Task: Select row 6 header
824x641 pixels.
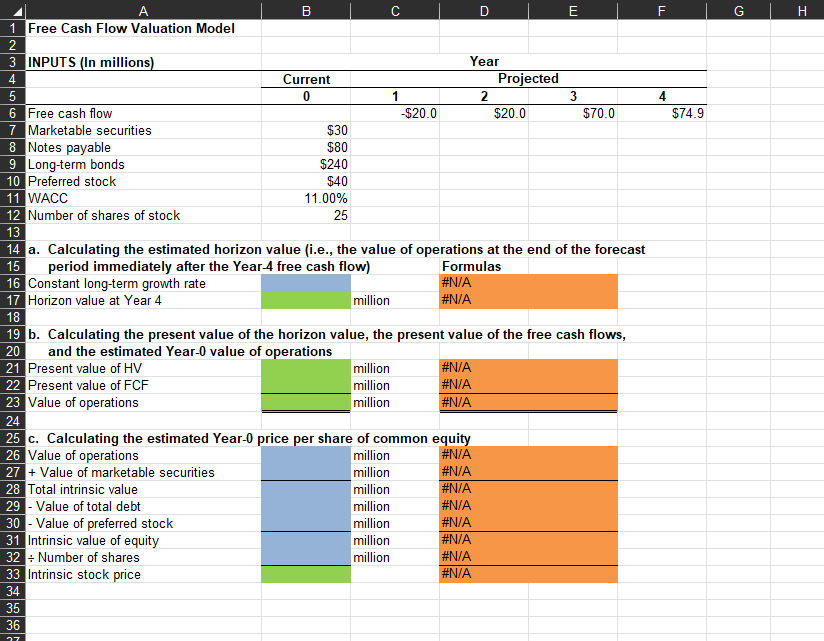Action: 11,113
